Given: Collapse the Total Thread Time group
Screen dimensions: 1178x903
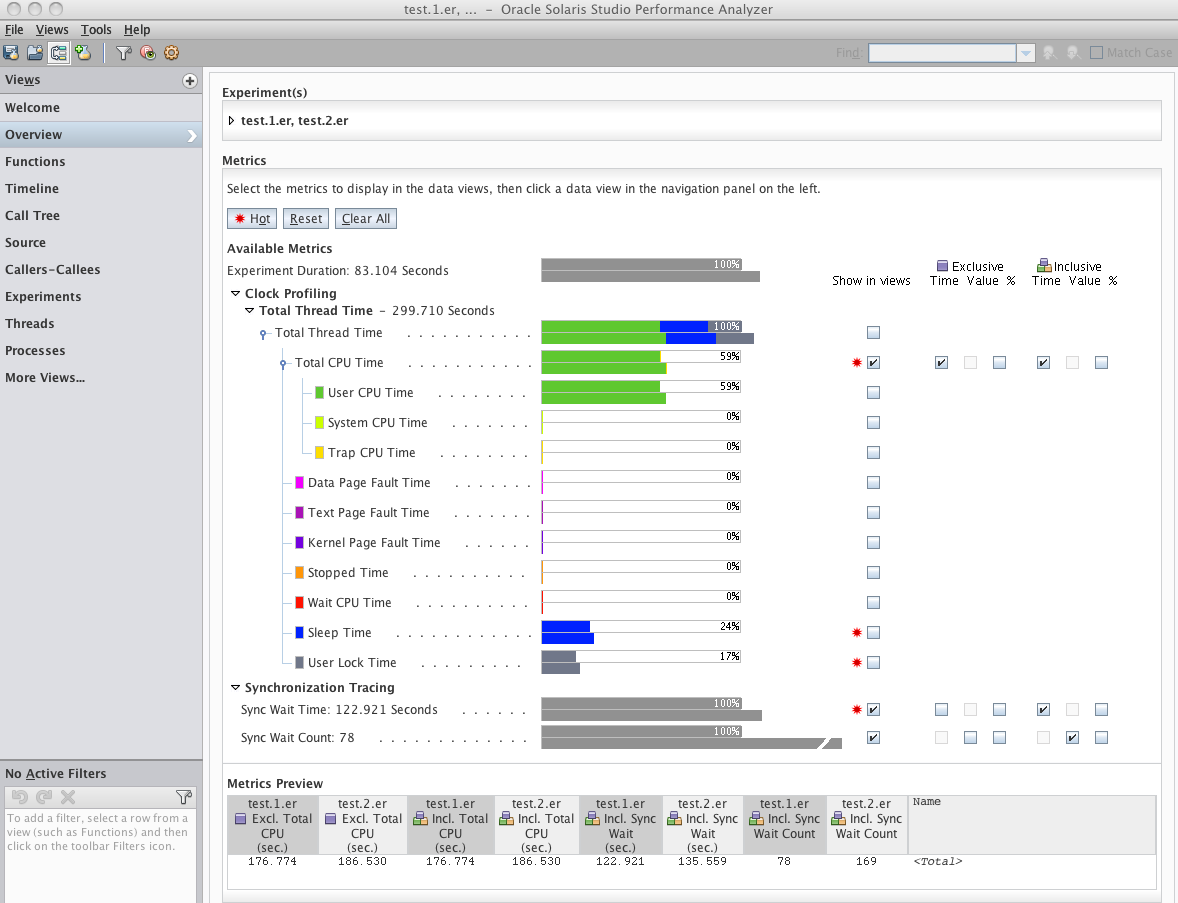Looking at the screenshot, I should point(249,311).
